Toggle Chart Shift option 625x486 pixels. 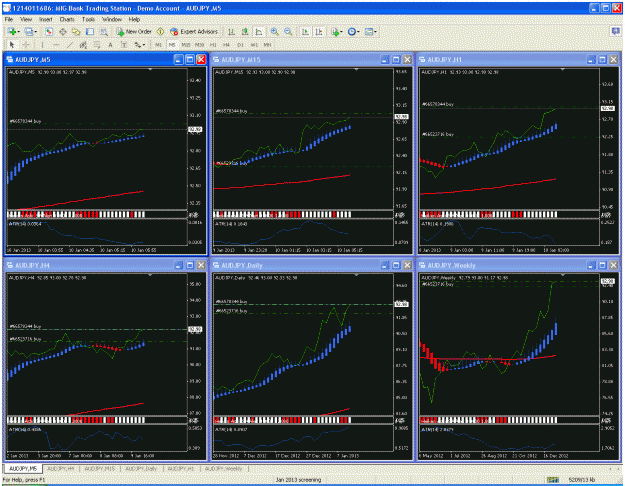pos(319,31)
